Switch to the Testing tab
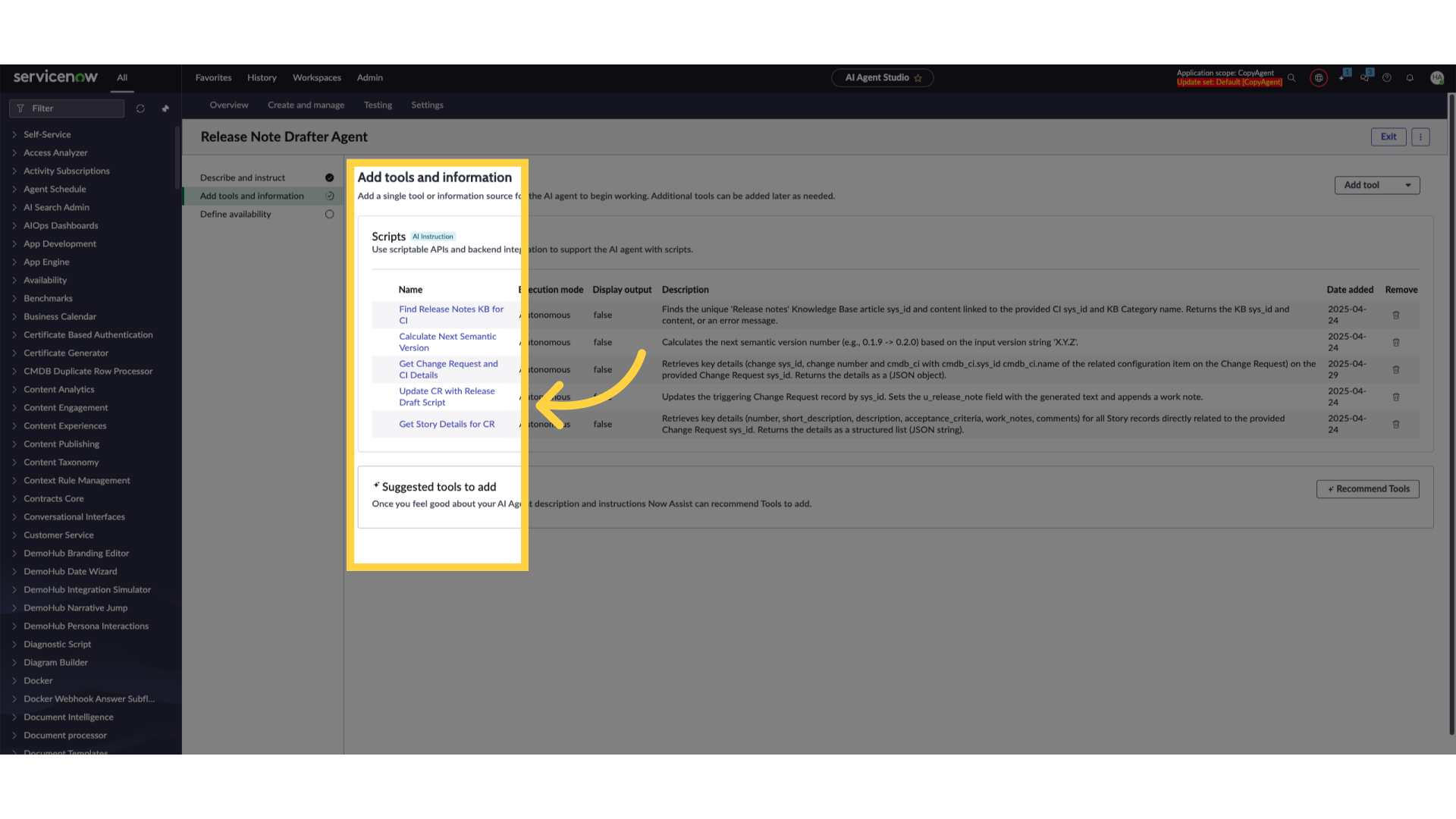 coord(378,105)
